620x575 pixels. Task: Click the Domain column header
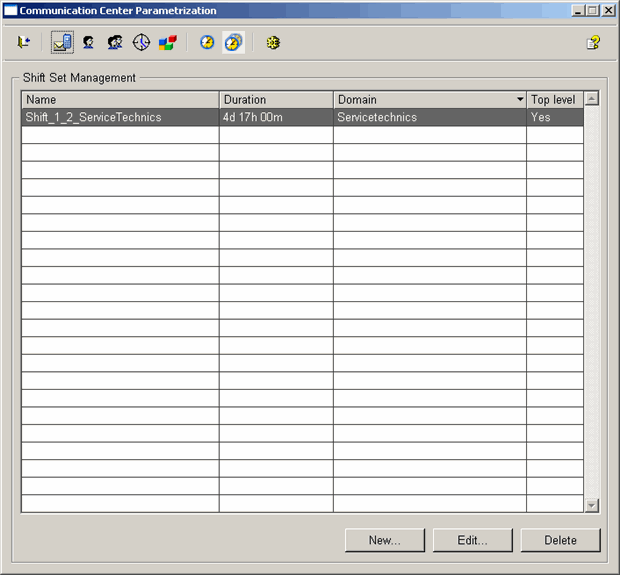click(x=430, y=100)
